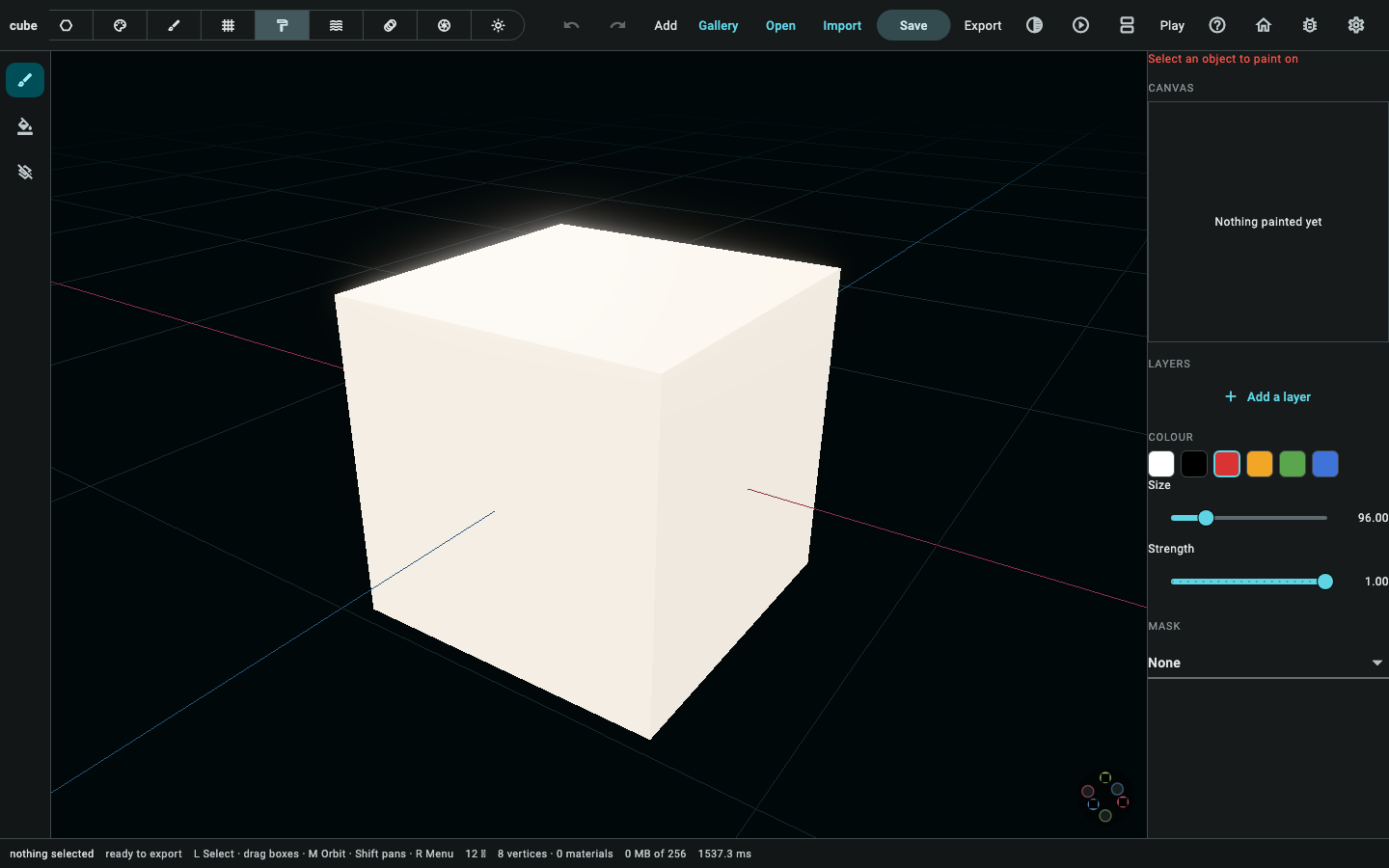Click the white cube in the viewport

(588, 482)
